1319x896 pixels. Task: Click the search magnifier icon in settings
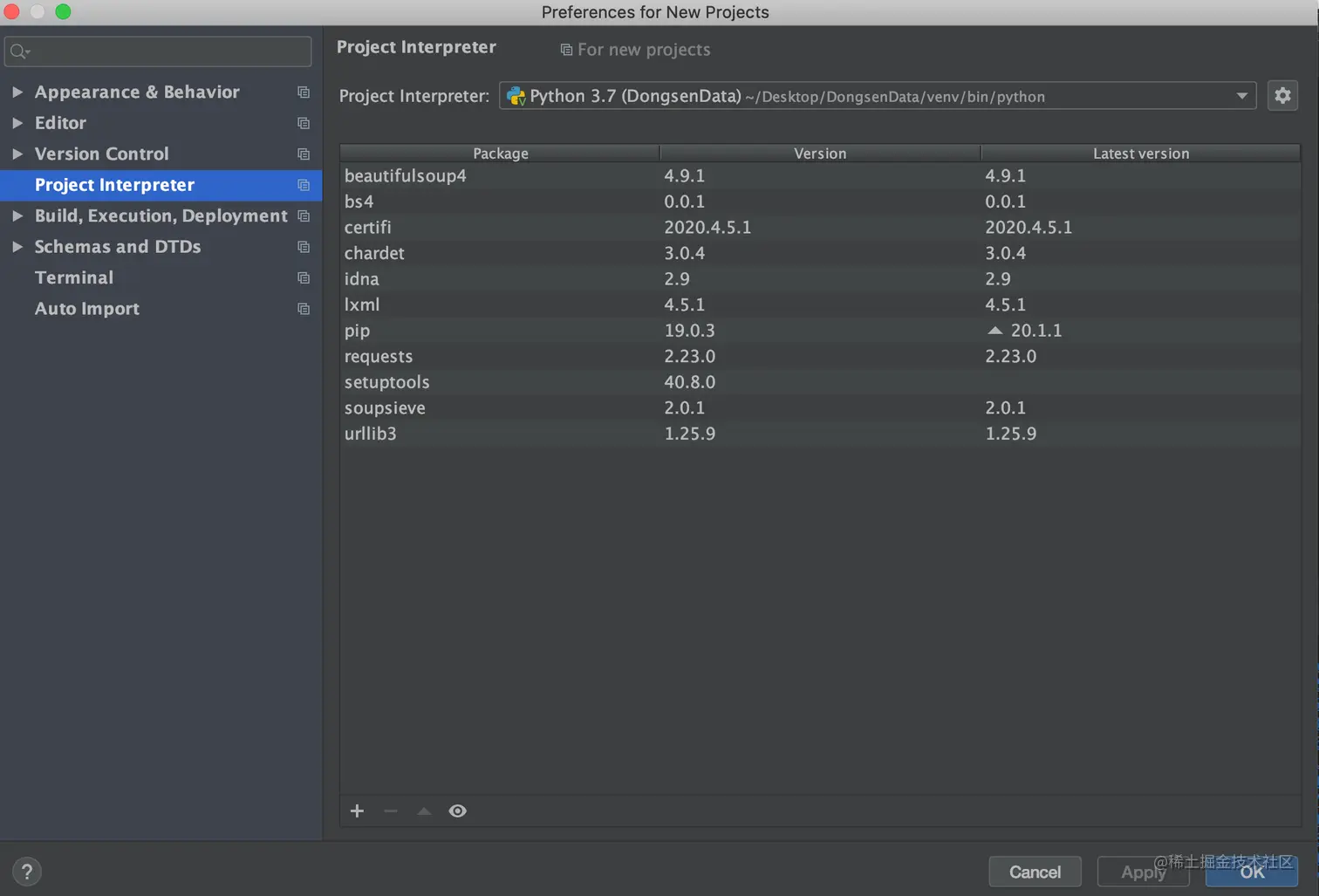[19, 52]
